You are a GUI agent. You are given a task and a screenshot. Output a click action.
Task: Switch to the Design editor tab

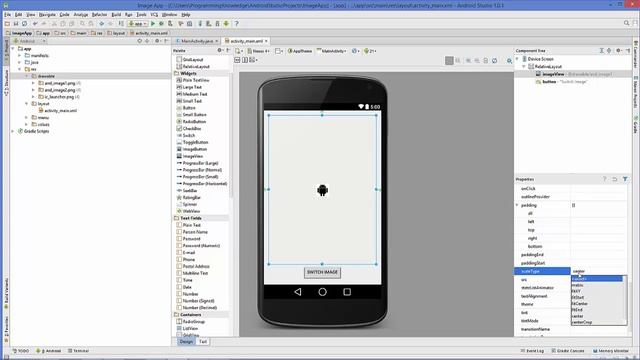coord(186,342)
